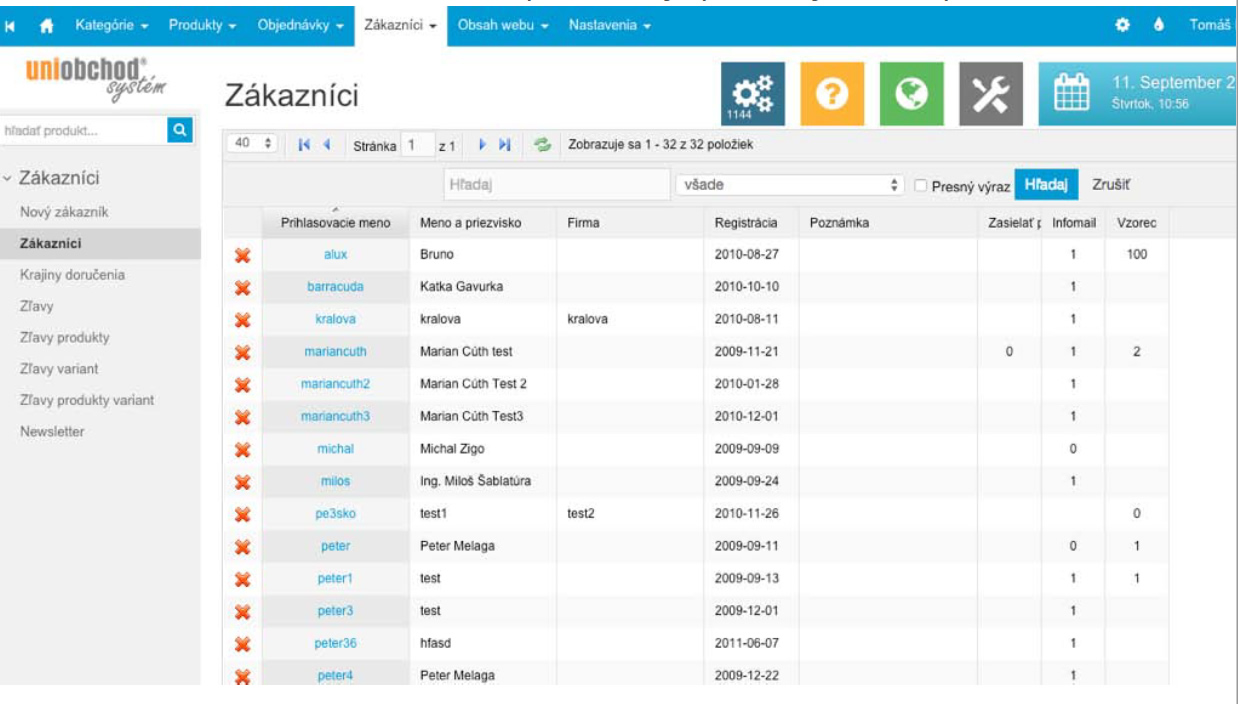
Task: Click the gears tile showing 1144
Action: point(752,96)
